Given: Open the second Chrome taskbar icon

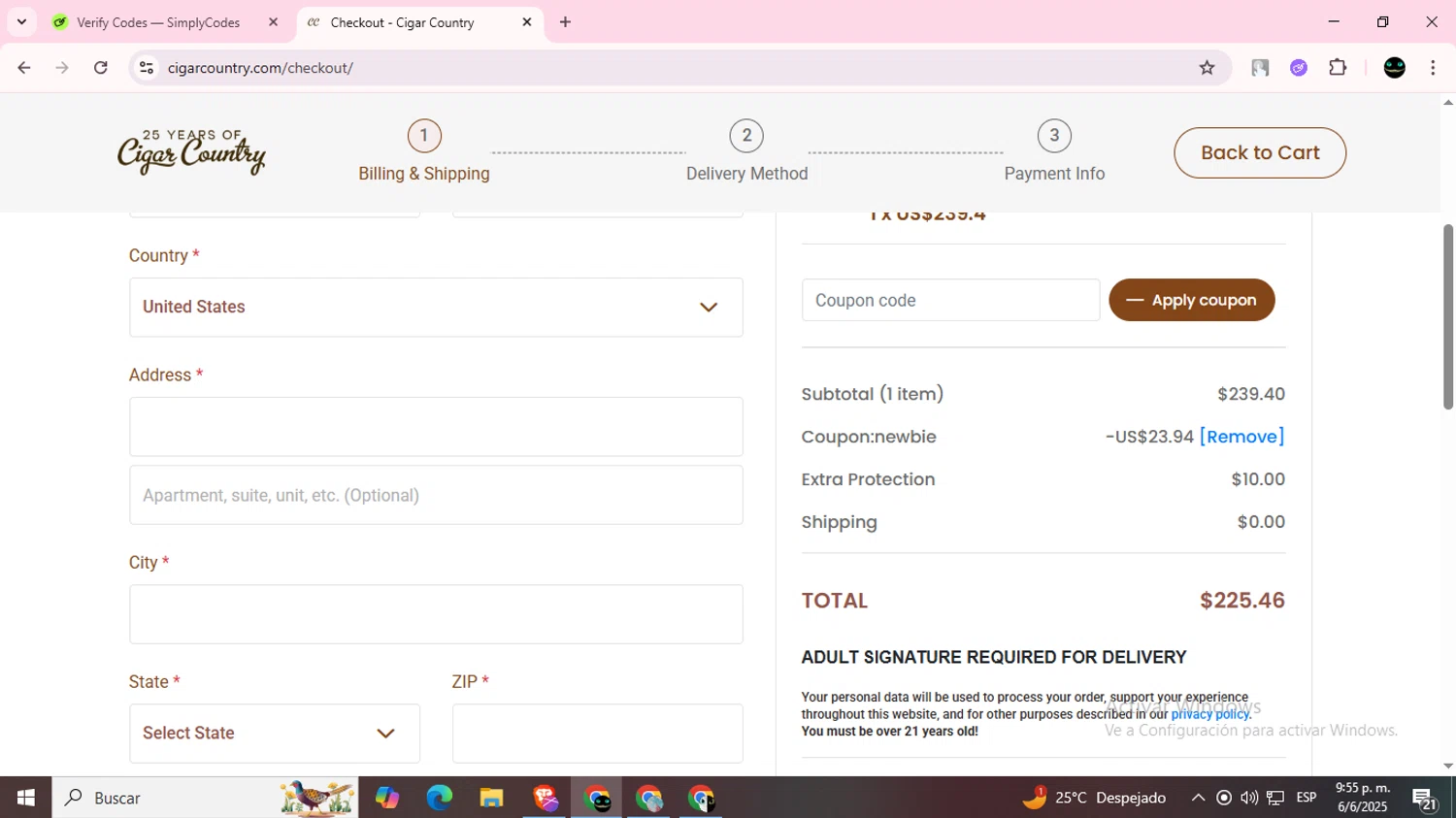Looking at the screenshot, I should point(649,798).
